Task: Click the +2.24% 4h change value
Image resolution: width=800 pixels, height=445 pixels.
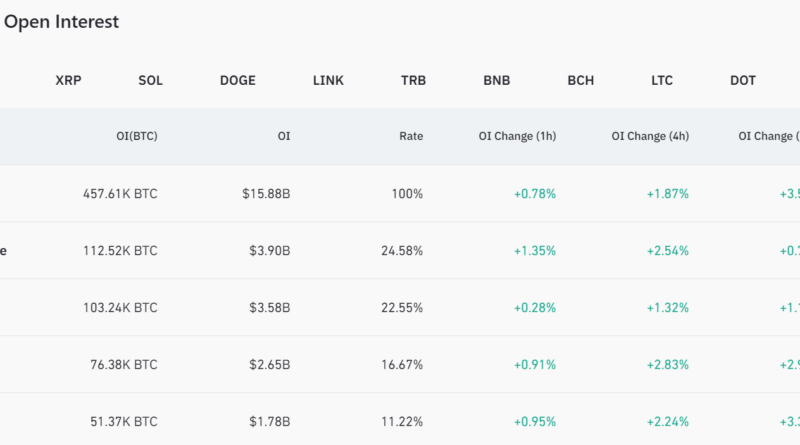Action: click(x=668, y=422)
